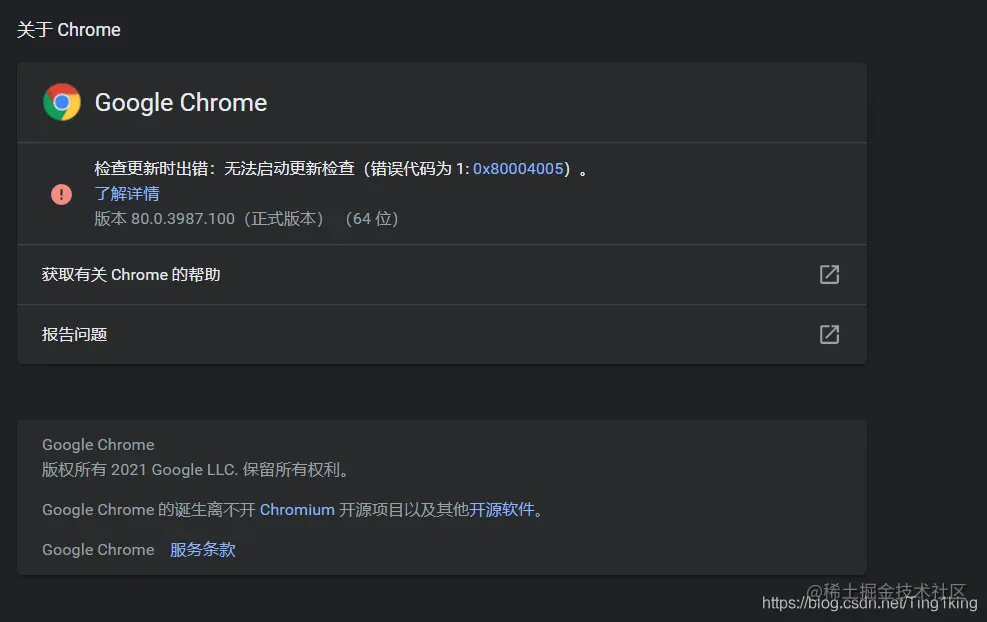Viewport: 987px width, 622px height.
Task: Open the 服务条款 link
Action: [203, 550]
